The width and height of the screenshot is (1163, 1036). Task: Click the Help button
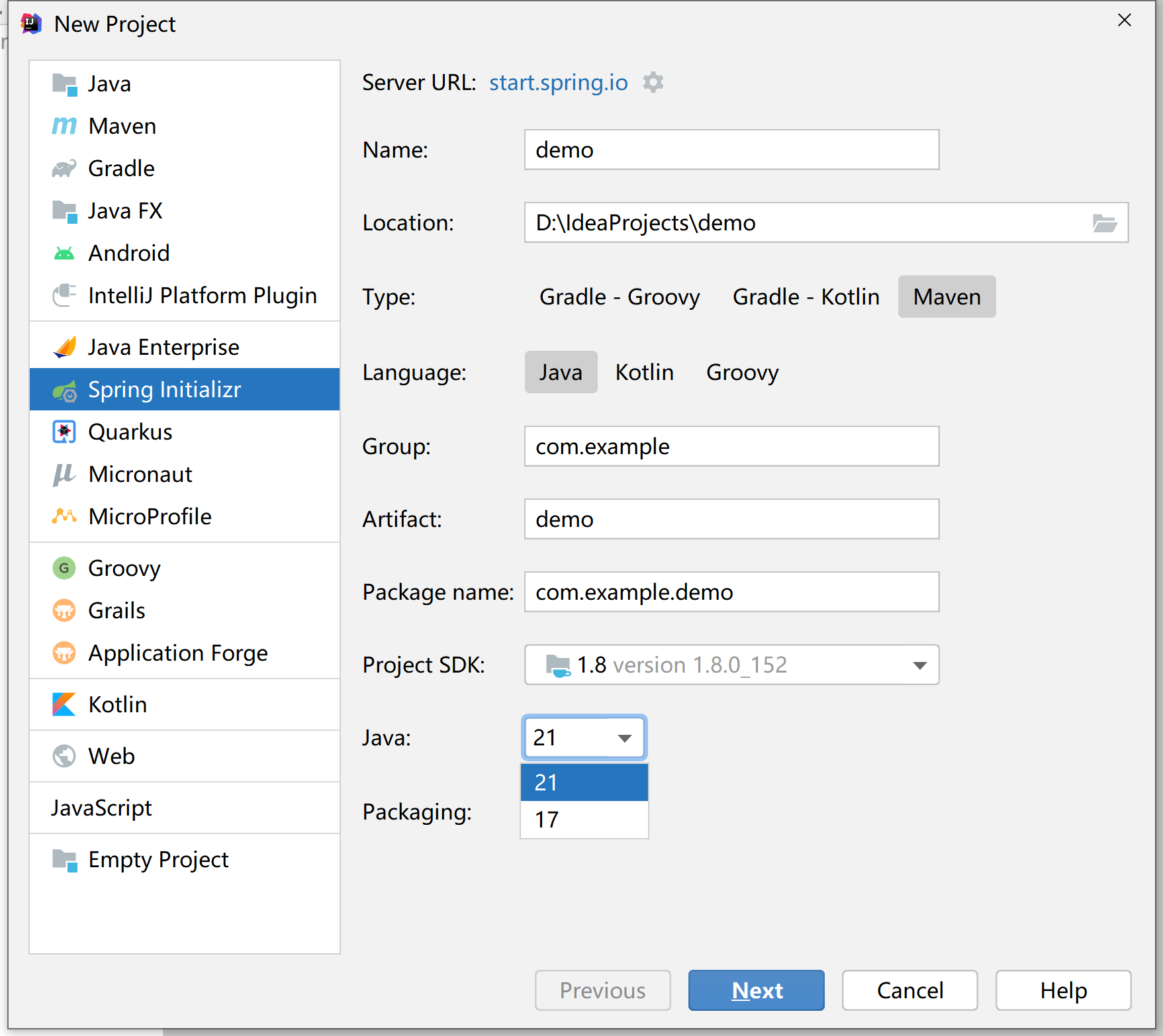(x=1064, y=990)
